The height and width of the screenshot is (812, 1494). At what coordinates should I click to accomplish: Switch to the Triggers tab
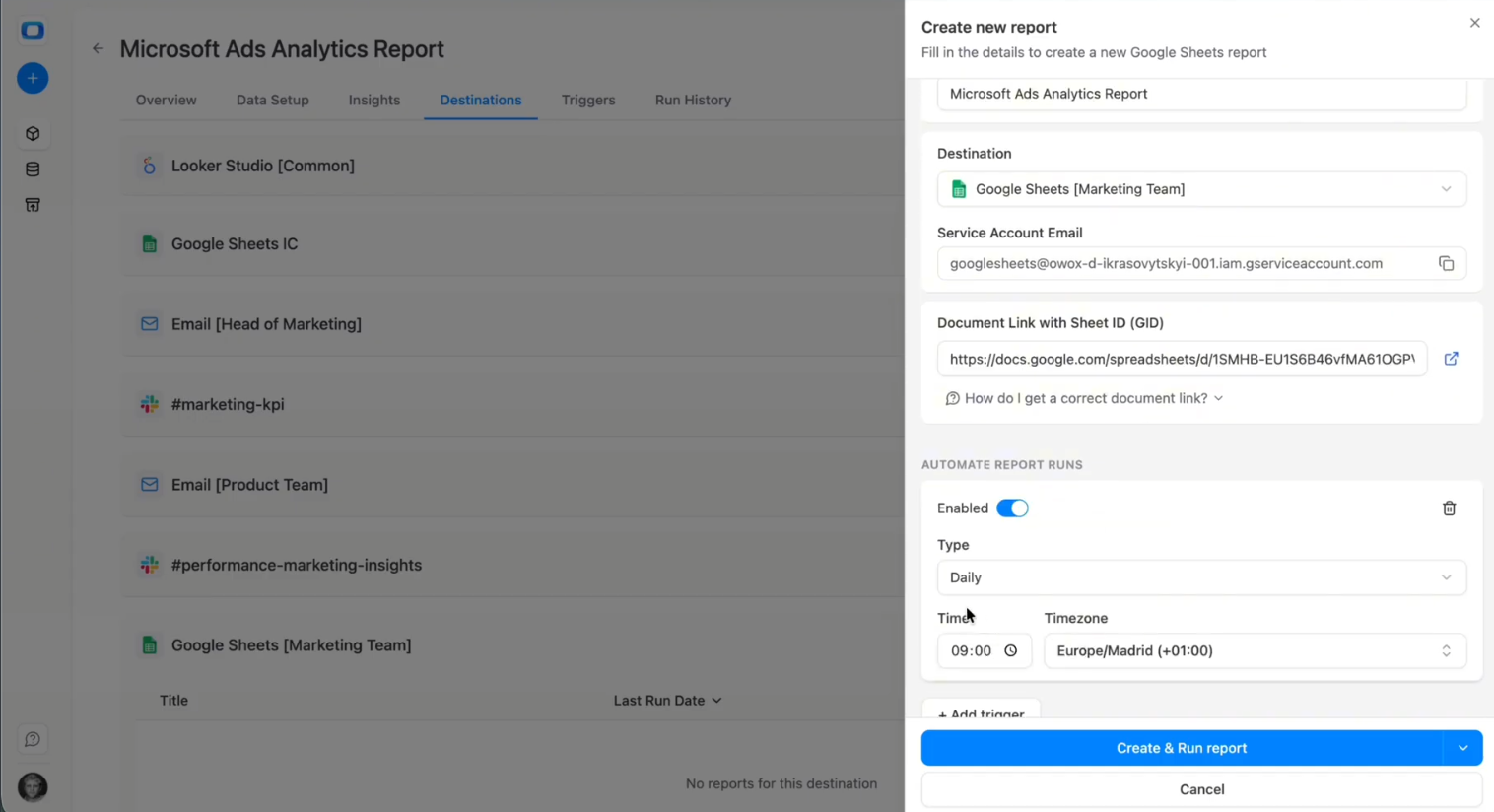pyautogui.click(x=588, y=100)
